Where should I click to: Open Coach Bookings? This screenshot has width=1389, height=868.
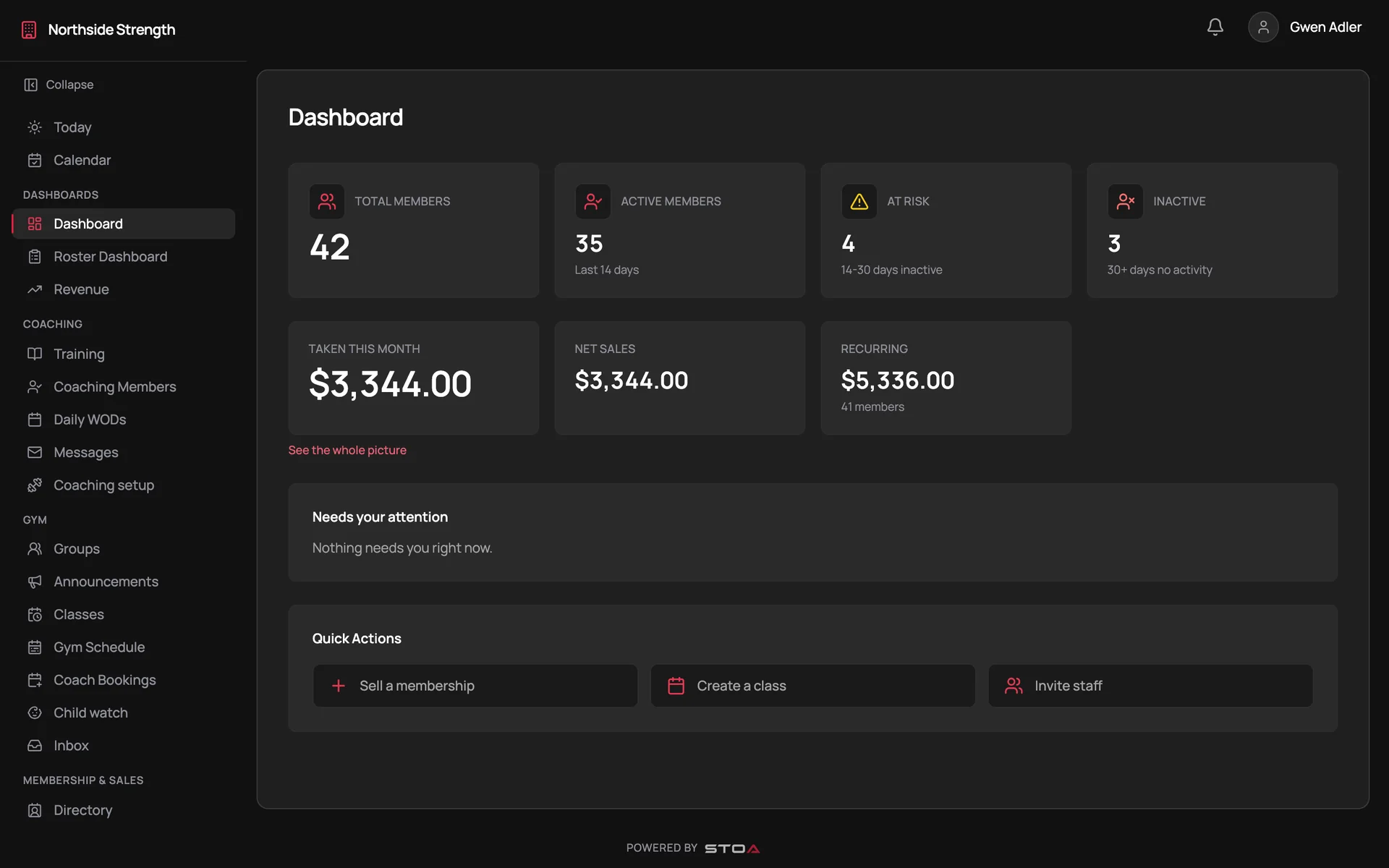pos(124,680)
